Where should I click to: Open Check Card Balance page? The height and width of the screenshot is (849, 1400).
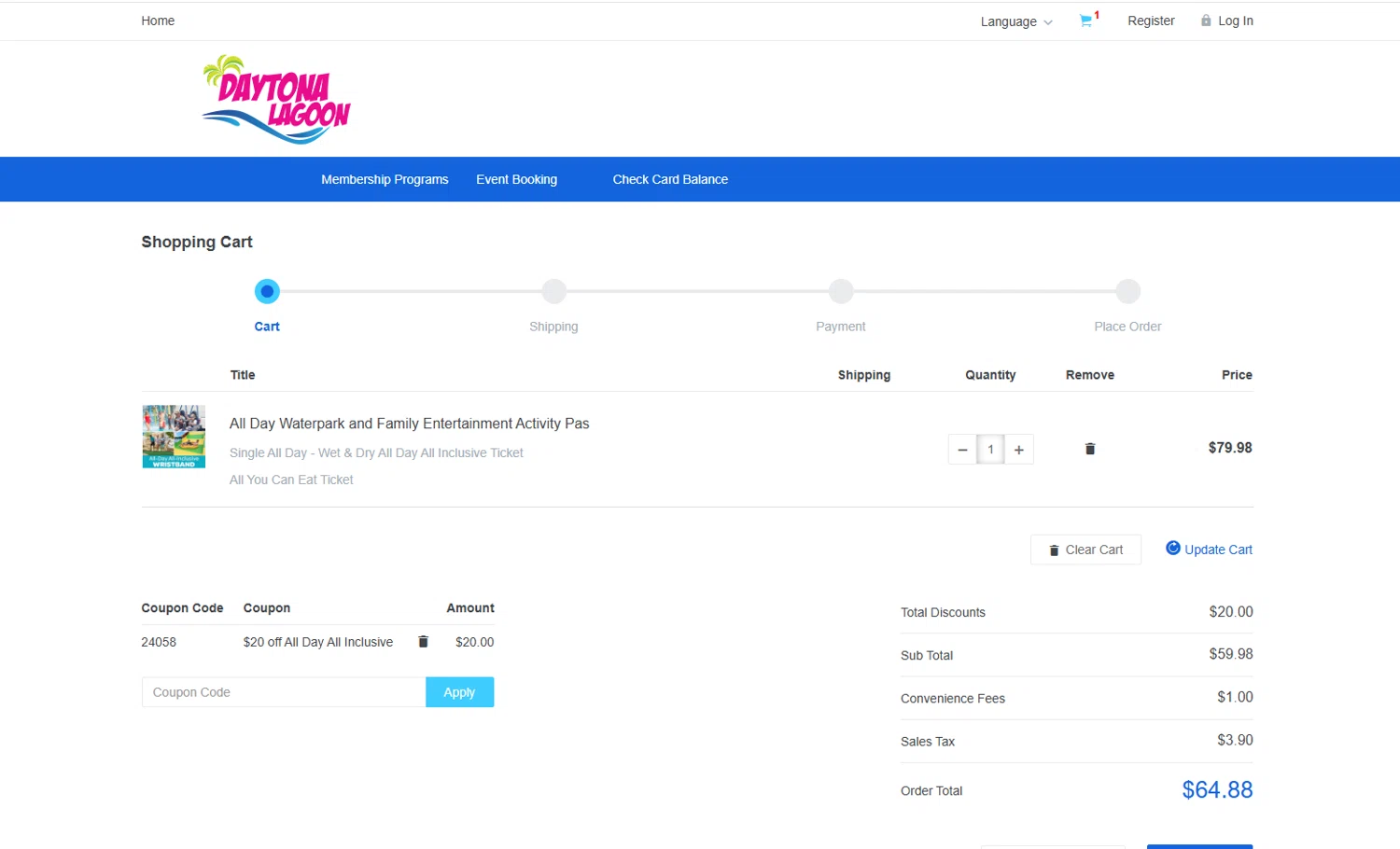pyautogui.click(x=670, y=179)
